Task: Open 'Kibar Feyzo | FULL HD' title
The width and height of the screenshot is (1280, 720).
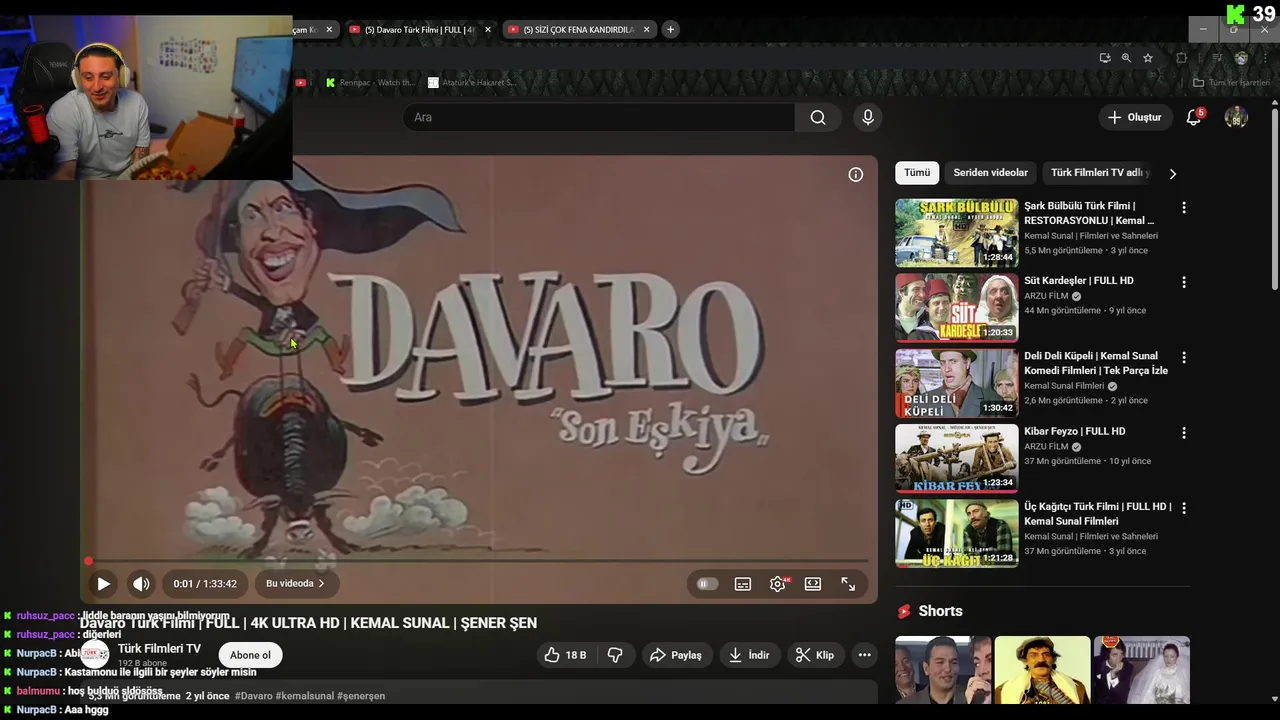Action: pyautogui.click(x=1075, y=431)
